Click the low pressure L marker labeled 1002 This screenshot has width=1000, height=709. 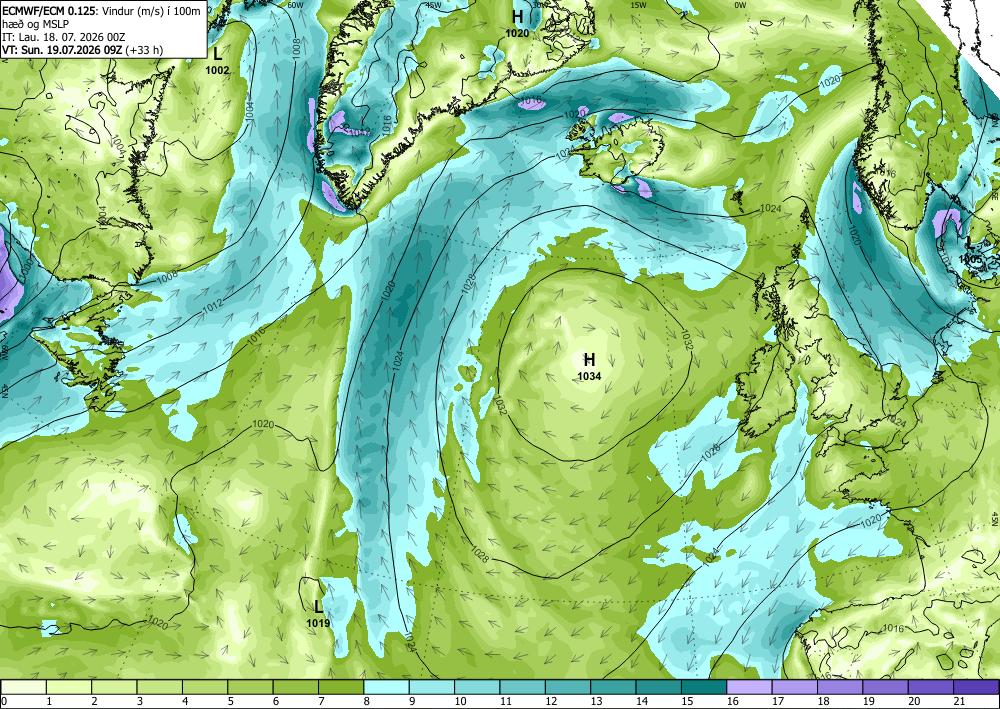point(217,54)
